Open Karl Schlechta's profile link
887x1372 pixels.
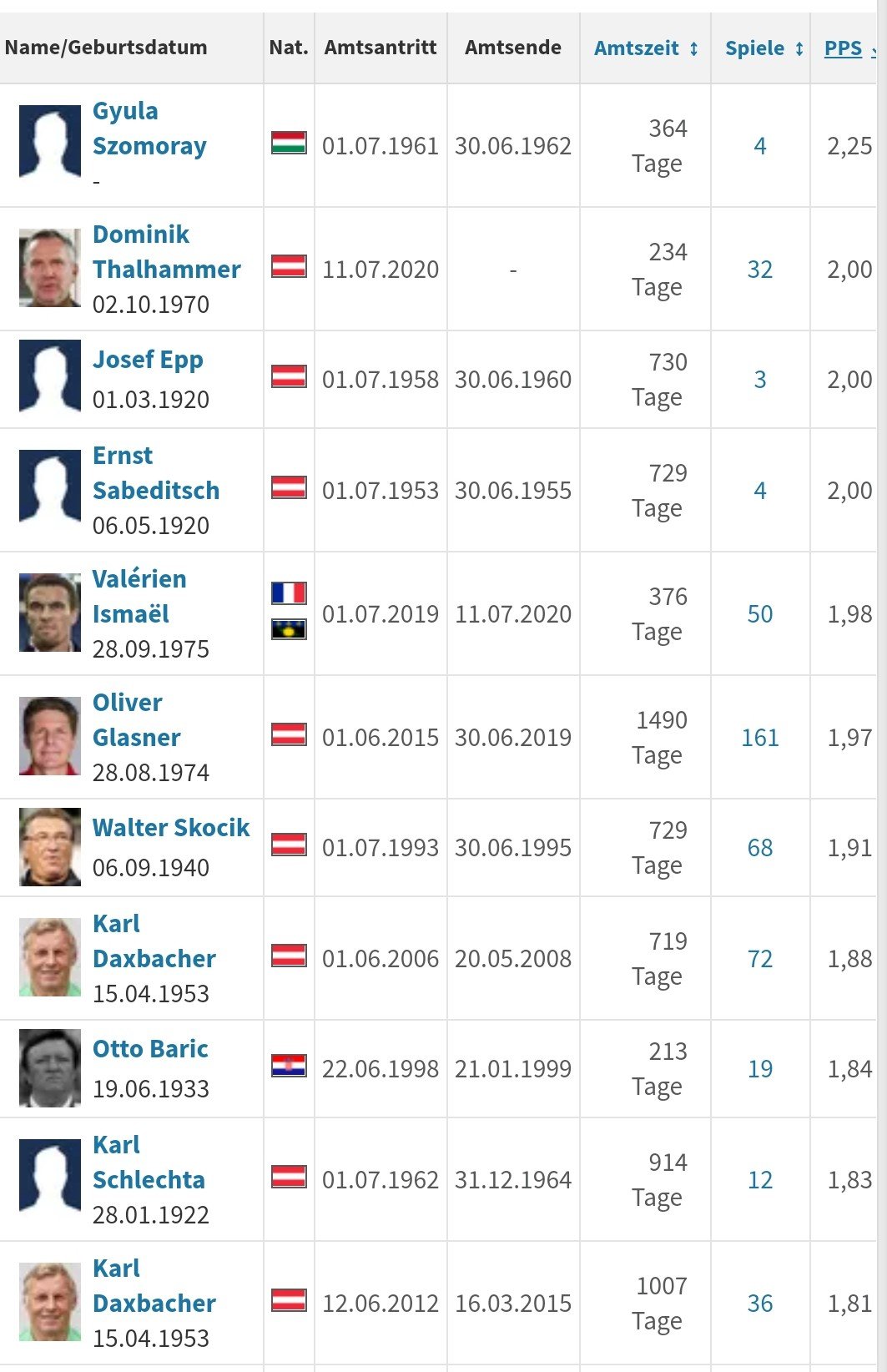click(149, 1162)
